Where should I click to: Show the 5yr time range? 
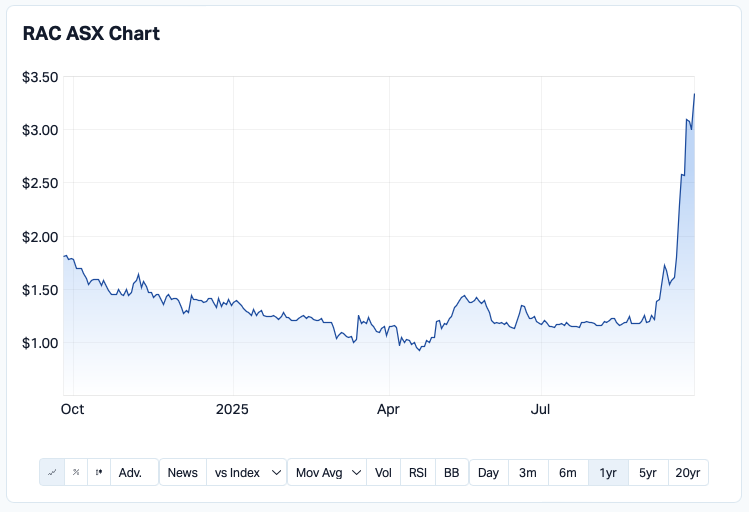point(648,473)
